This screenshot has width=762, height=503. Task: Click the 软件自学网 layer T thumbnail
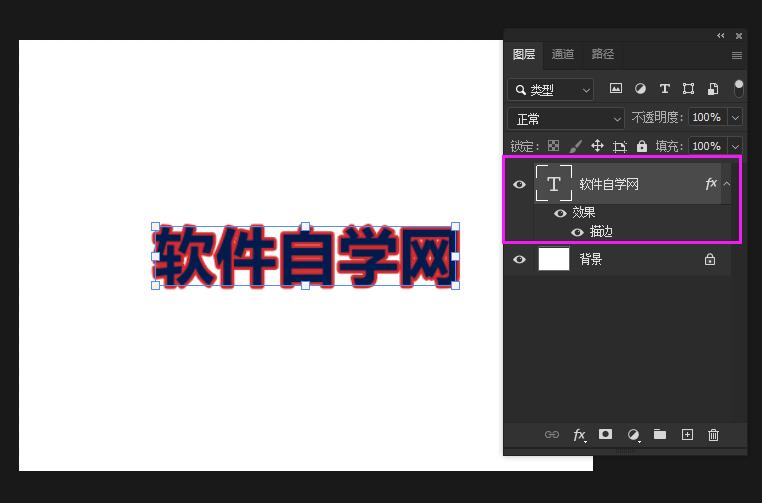pyautogui.click(x=554, y=183)
